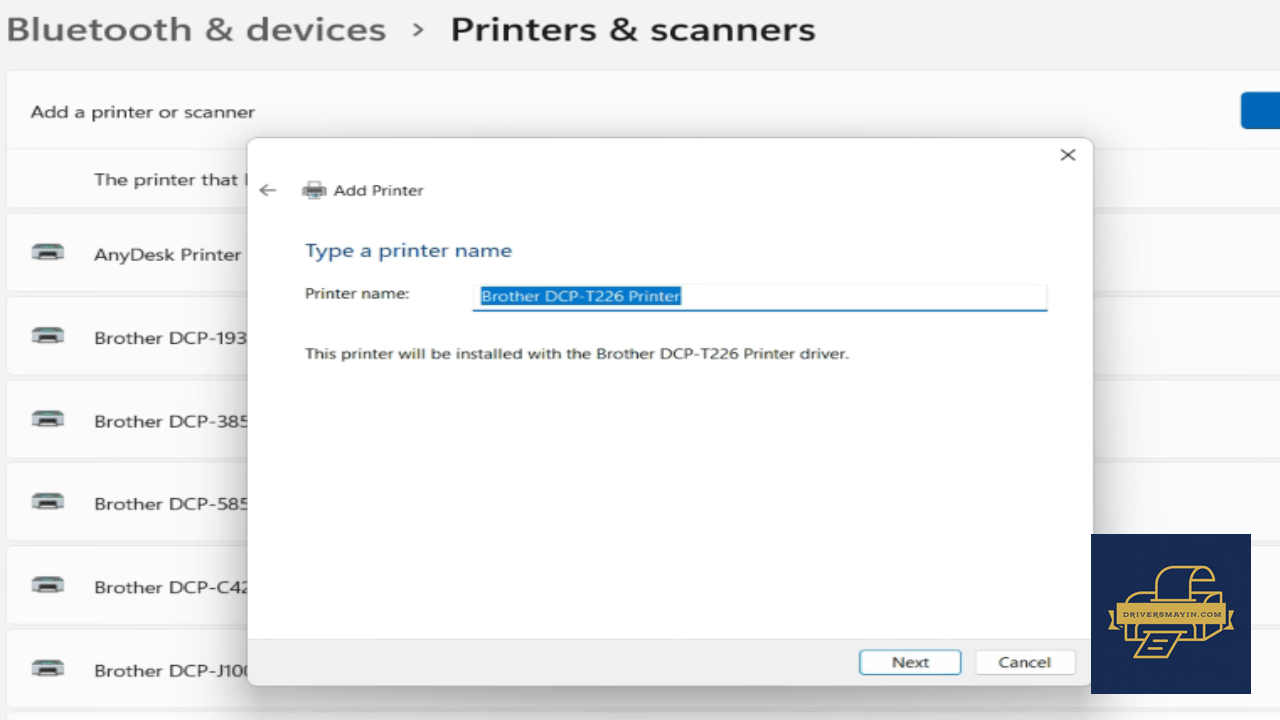This screenshot has width=1280, height=720.
Task: Click the driver installation info text
Action: click(x=577, y=353)
